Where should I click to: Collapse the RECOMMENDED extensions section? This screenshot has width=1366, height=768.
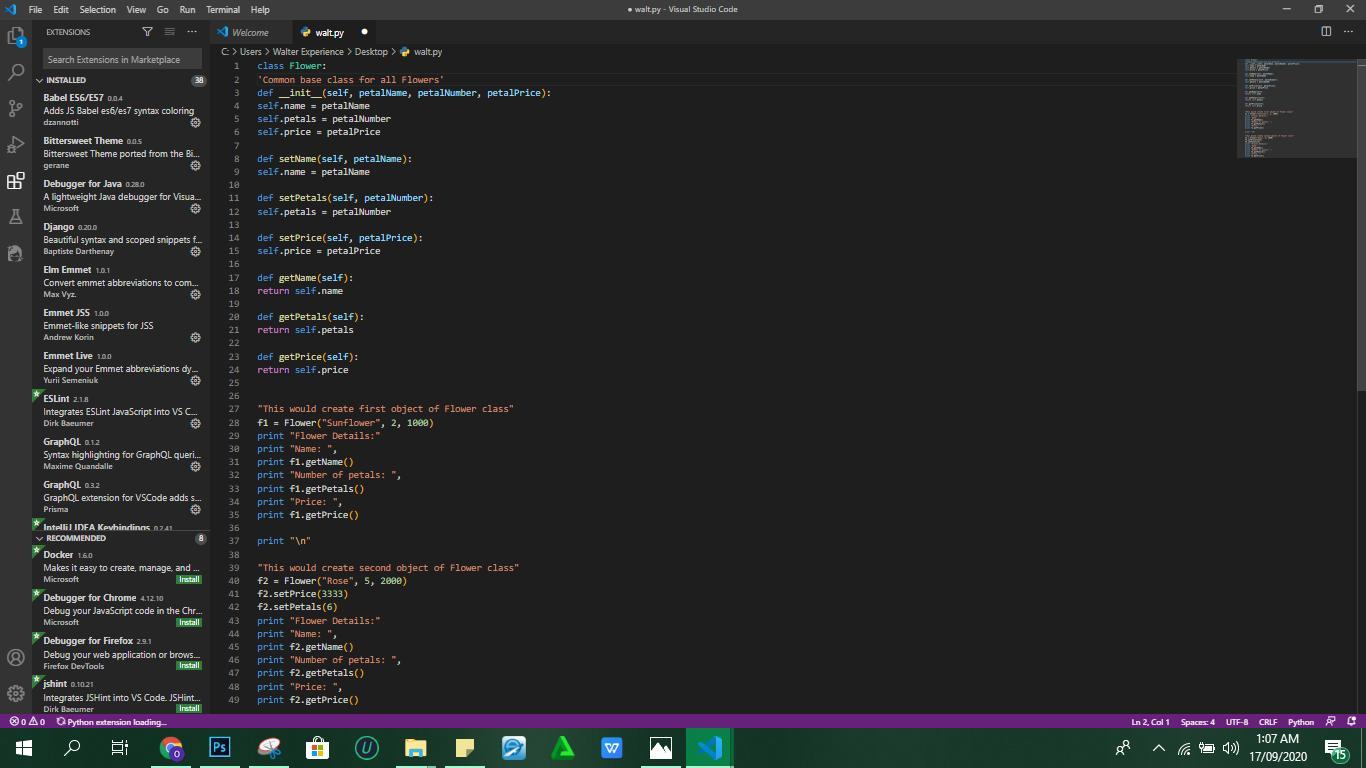[40, 538]
